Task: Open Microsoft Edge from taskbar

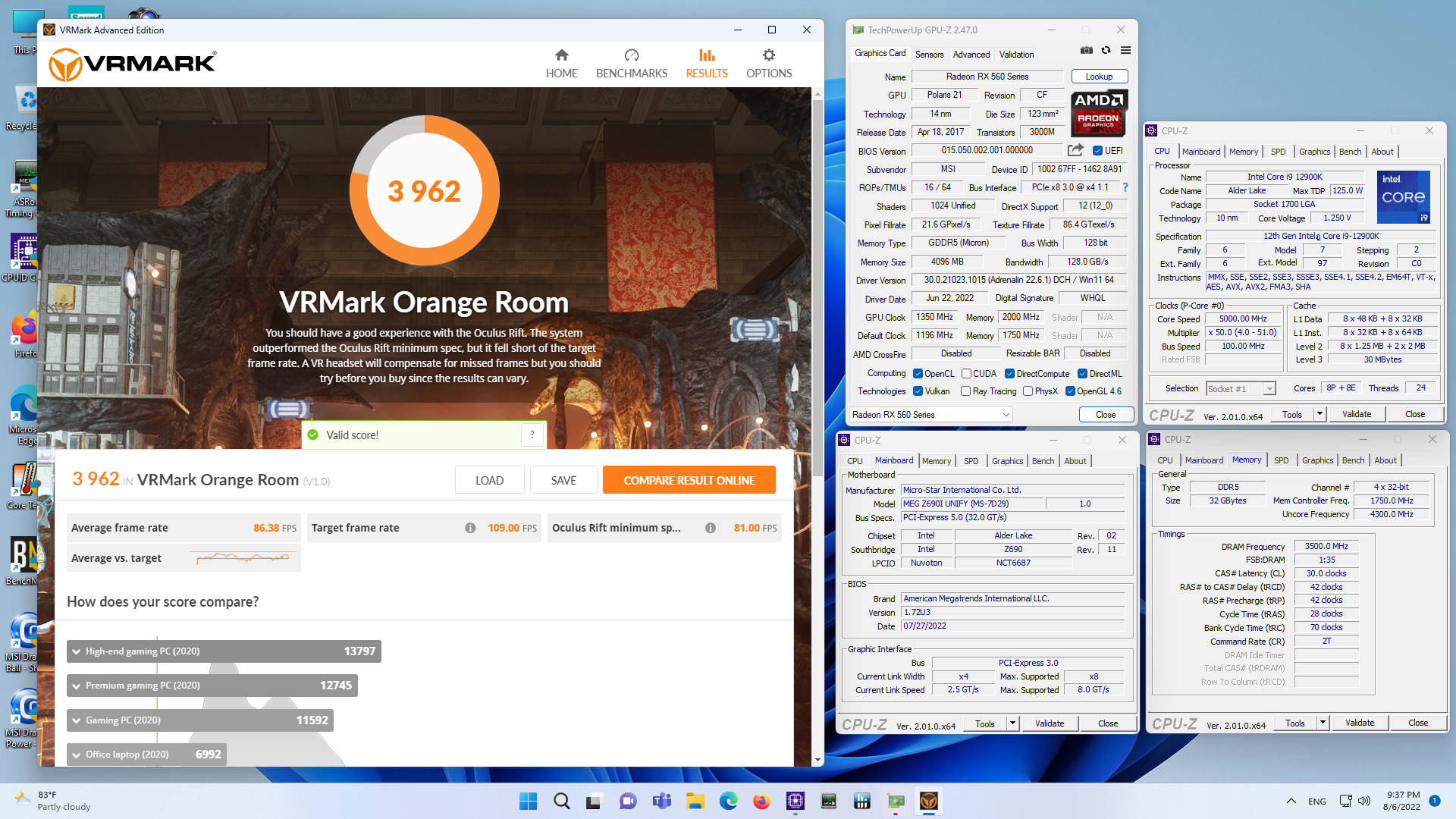Action: (x=729, y=801)
